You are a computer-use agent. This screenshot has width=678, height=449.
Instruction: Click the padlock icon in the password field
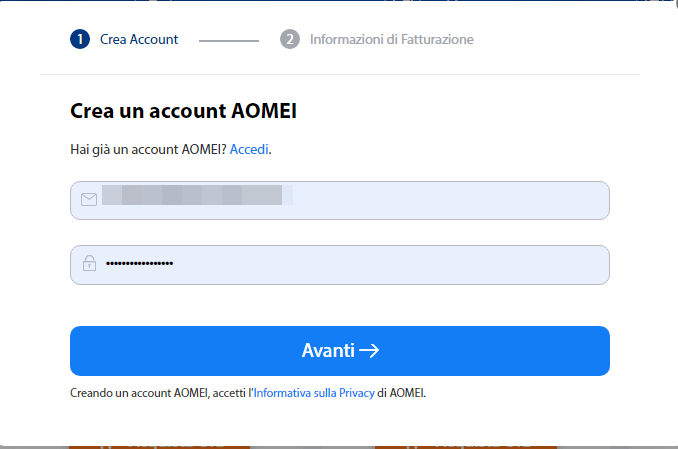click(x=89, y=264)
